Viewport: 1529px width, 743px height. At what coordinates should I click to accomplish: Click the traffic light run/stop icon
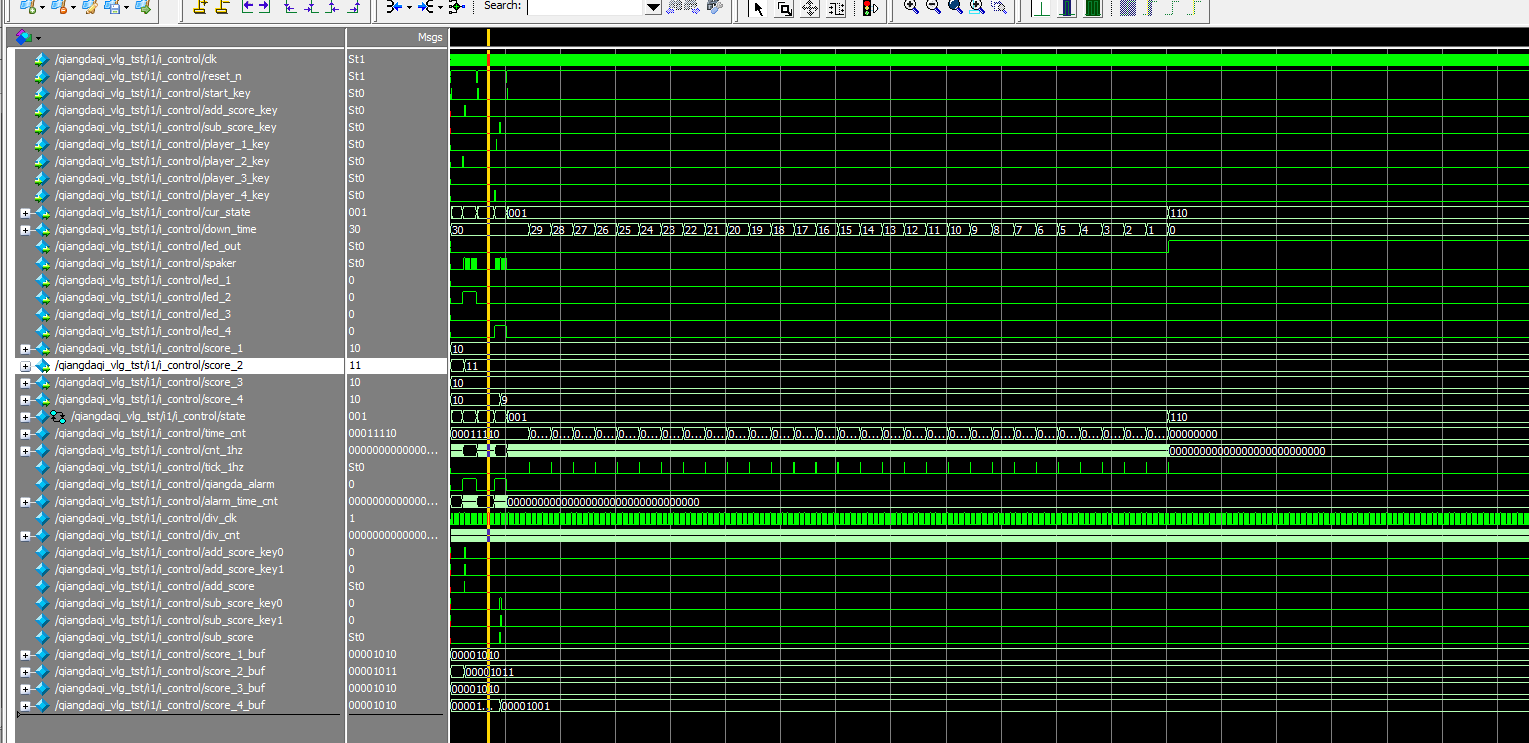(870, 8)
